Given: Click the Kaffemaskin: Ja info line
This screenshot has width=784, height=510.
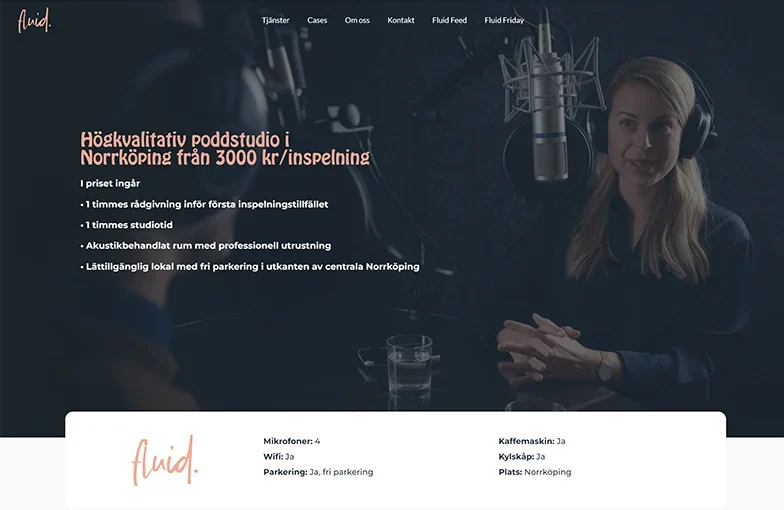Looking at the screenshot, I should click(532, 441).
